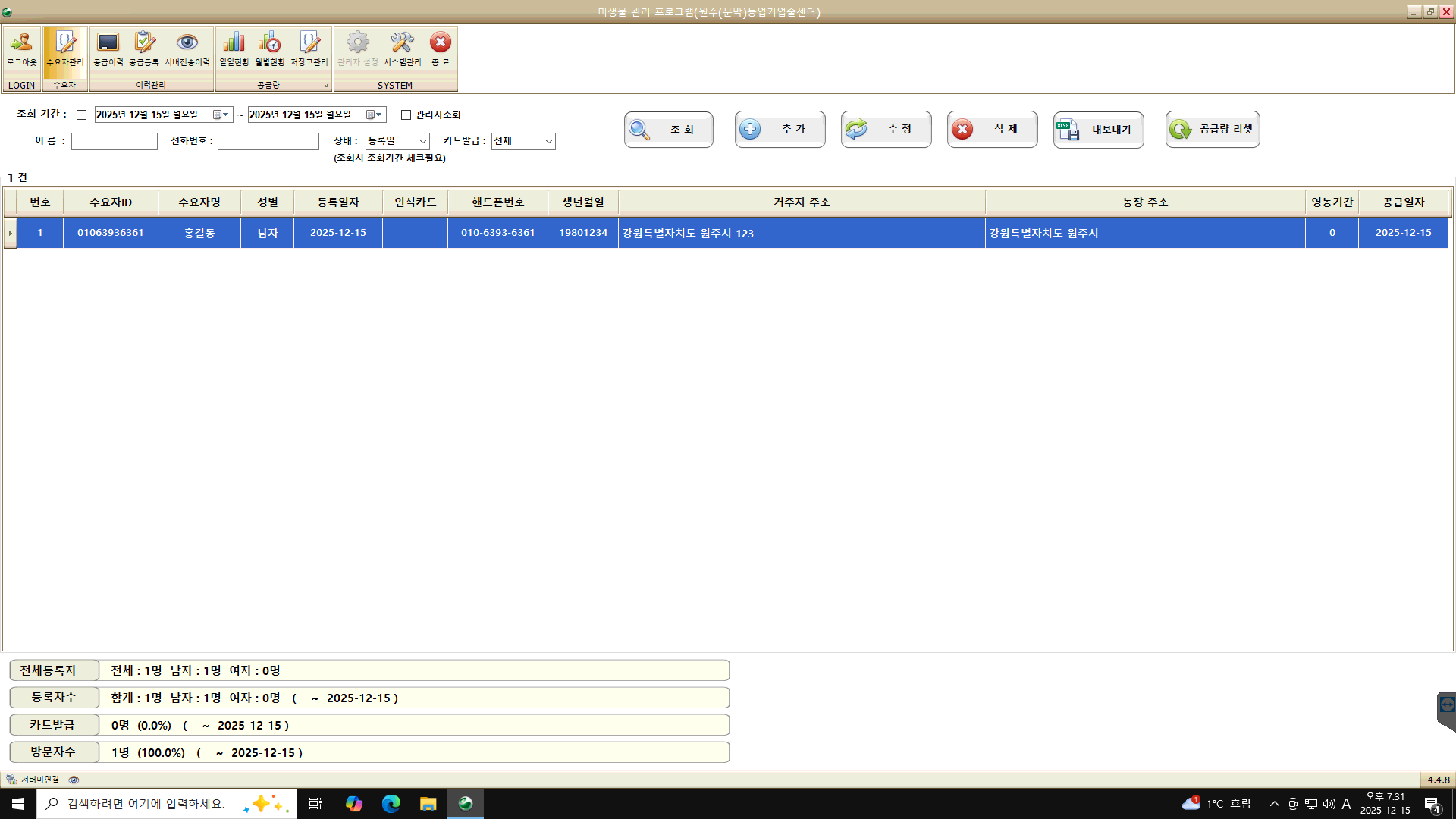Open 시스템관리 system tools icon
The width and height of the screenshot is (1456, 819).
click(x=402, y=49)
